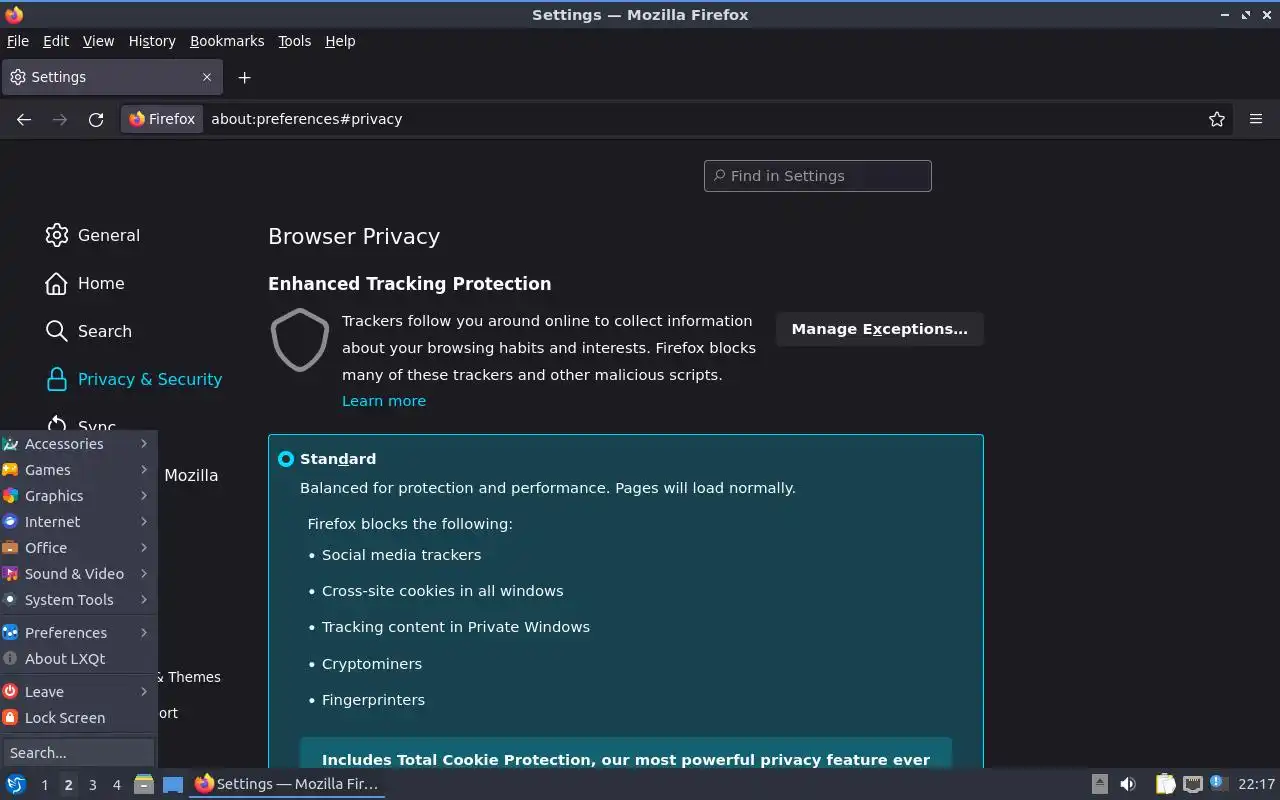Expand the Accessories submenu arrow

click(144, 444)
